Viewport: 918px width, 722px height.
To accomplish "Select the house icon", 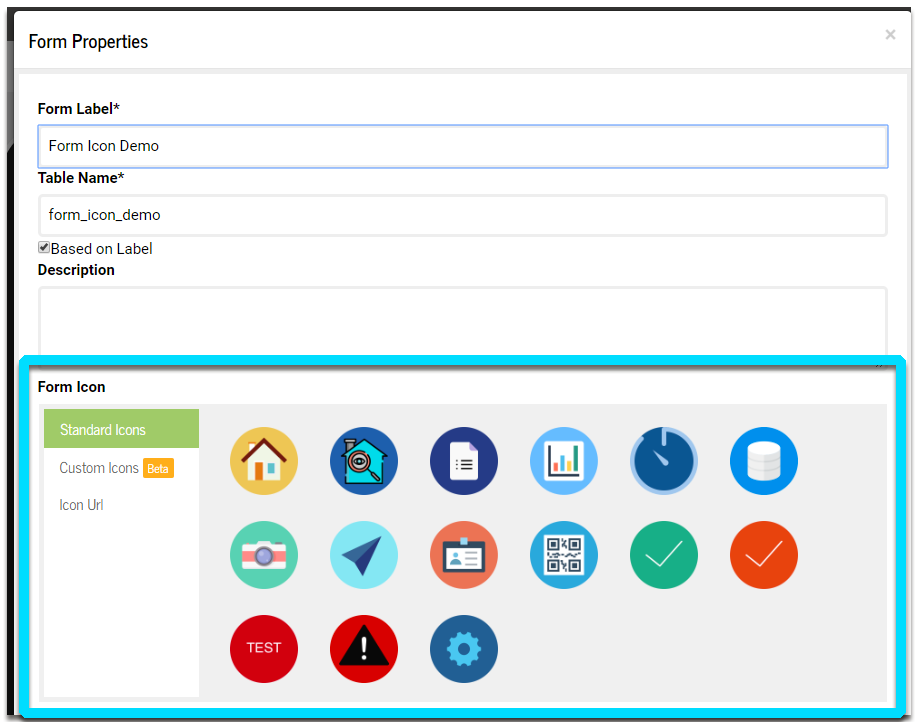I will [264, 461].
